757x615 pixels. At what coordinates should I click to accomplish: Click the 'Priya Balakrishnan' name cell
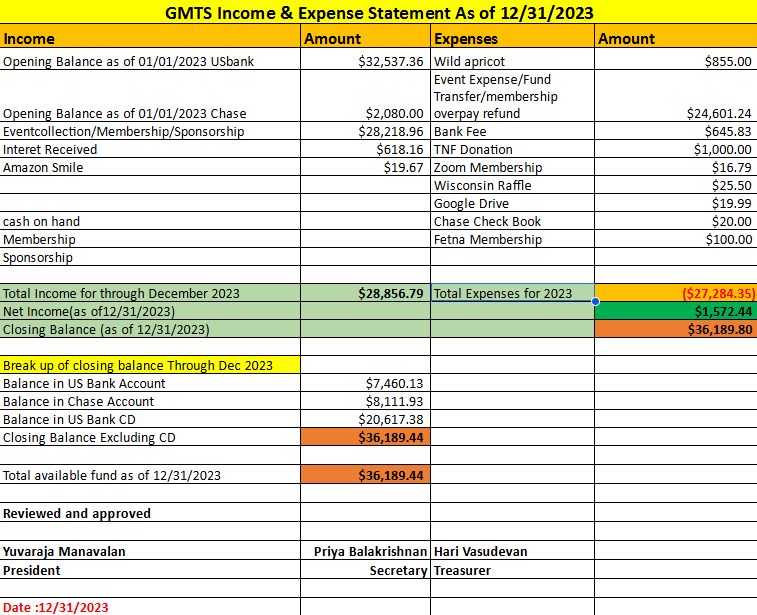tap(365, 551)
